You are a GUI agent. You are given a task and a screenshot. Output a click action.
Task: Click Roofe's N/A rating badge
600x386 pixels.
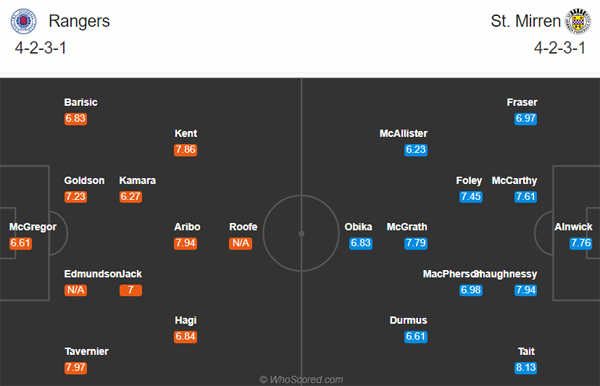pos(241,243)
